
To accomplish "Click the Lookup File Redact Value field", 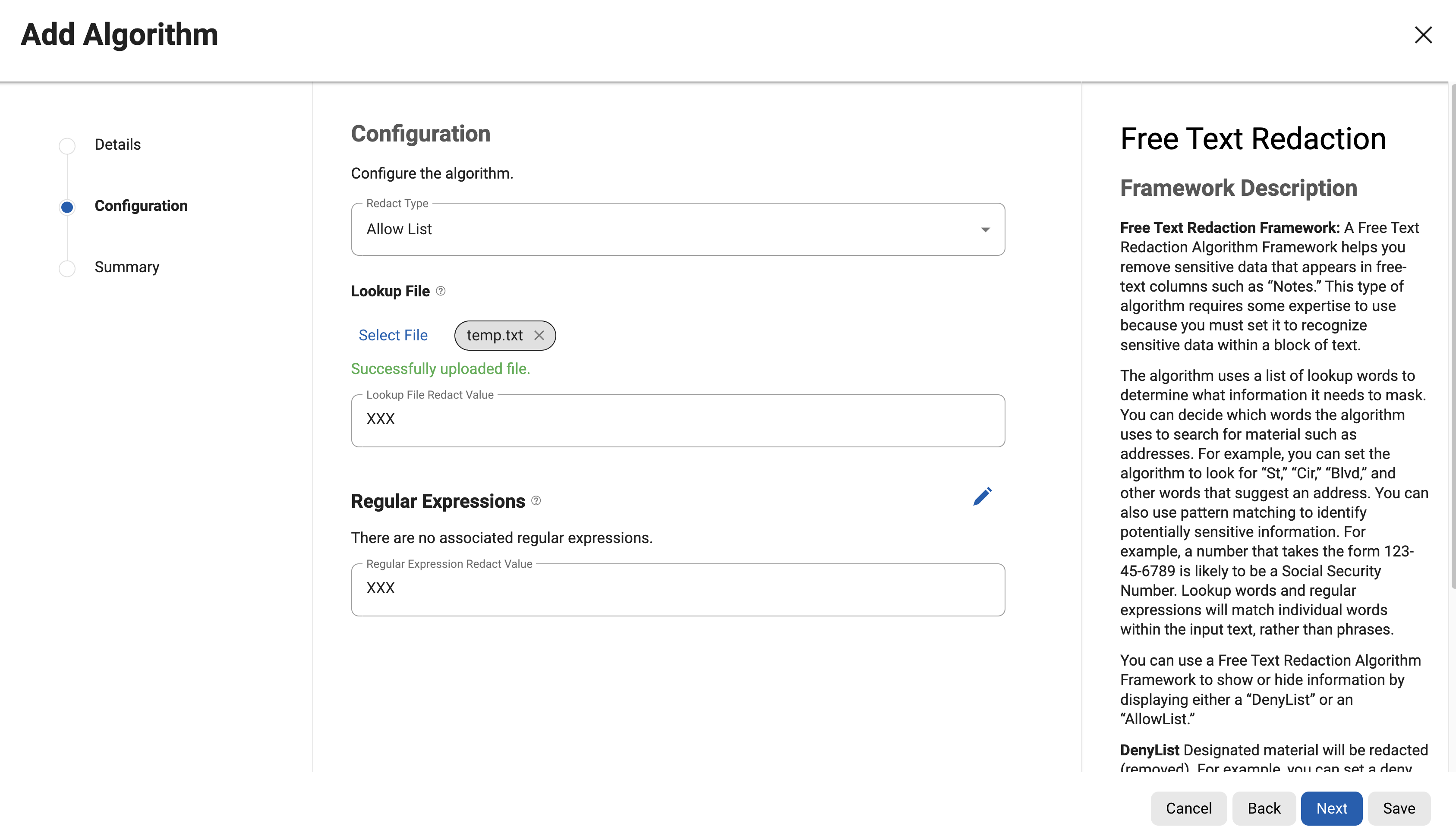I will [x=678, y=420].
